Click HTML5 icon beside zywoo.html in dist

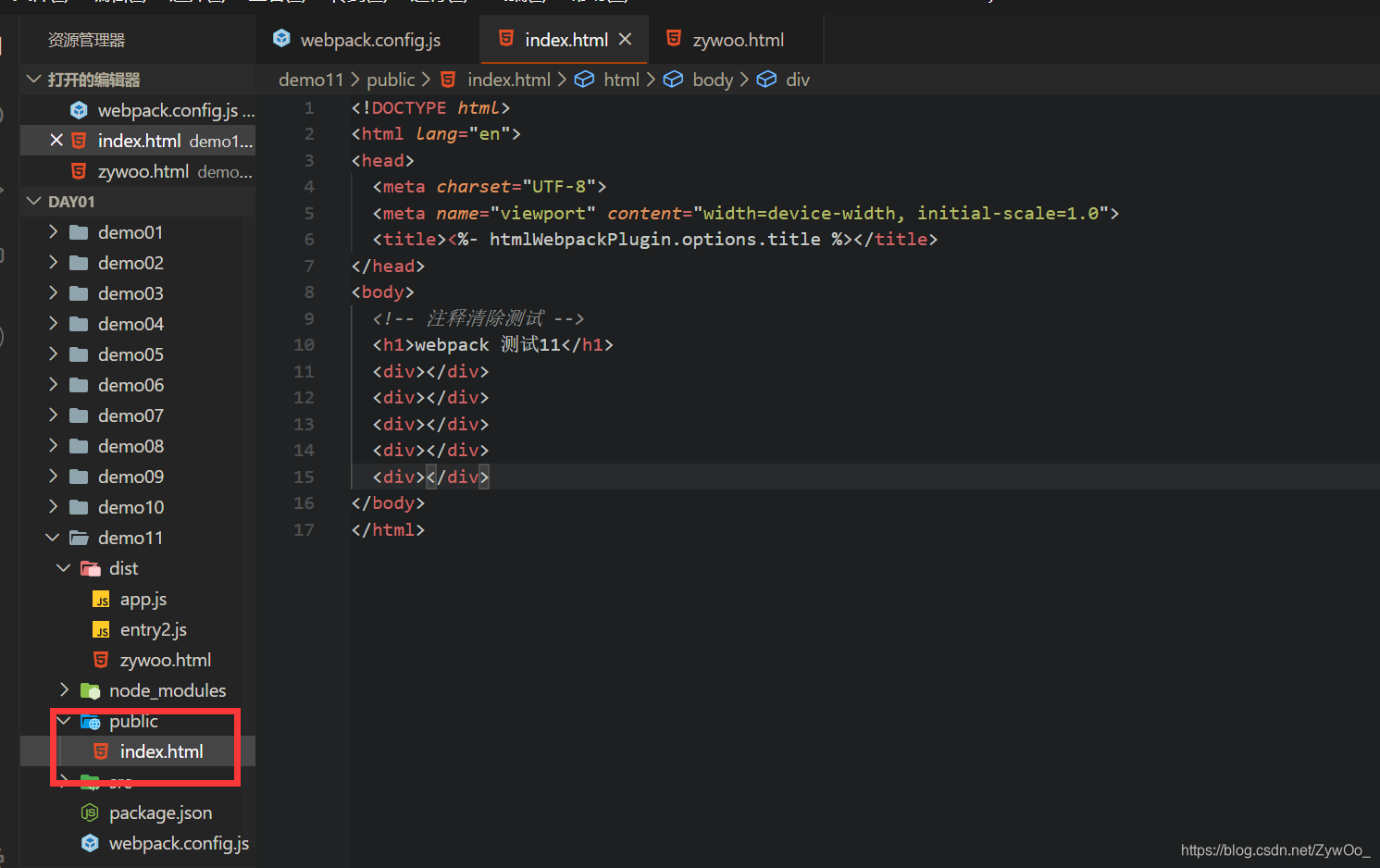coord(102,660)
